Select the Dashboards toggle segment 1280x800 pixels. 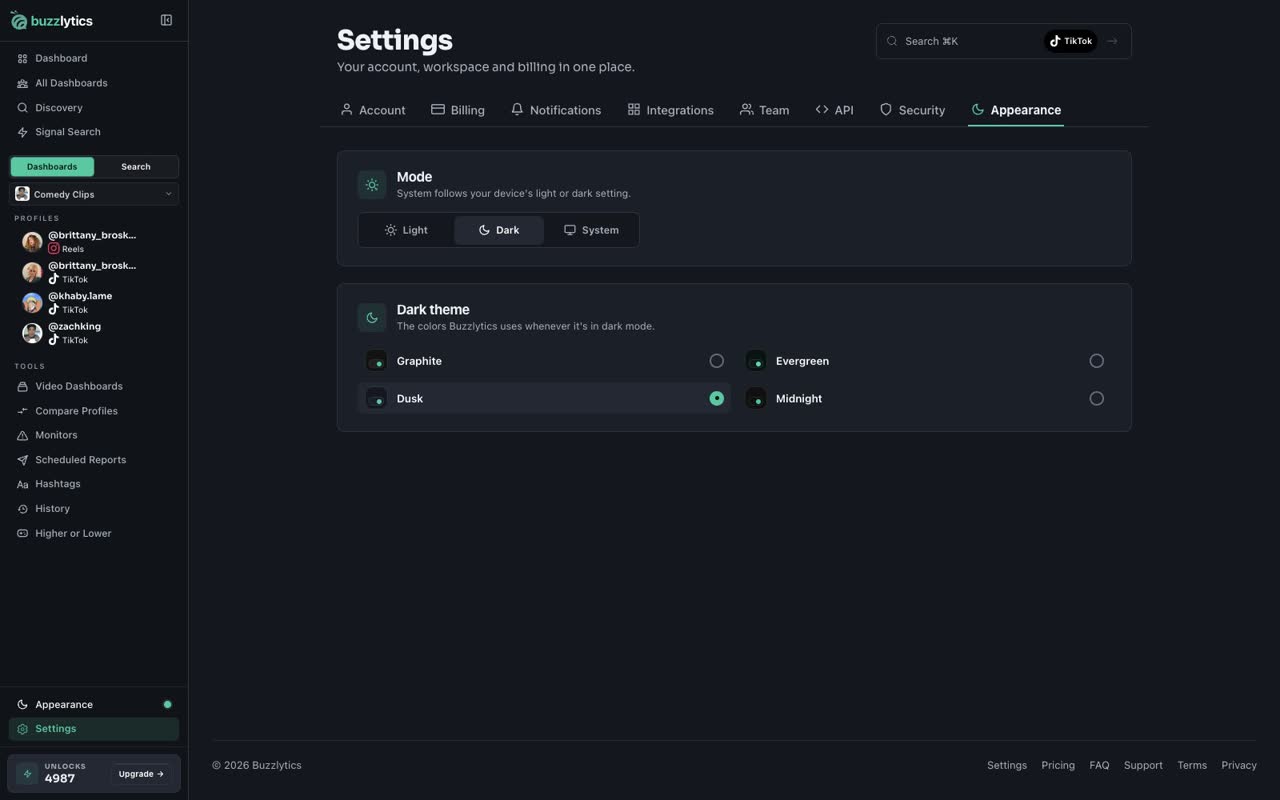click(52, 167)
